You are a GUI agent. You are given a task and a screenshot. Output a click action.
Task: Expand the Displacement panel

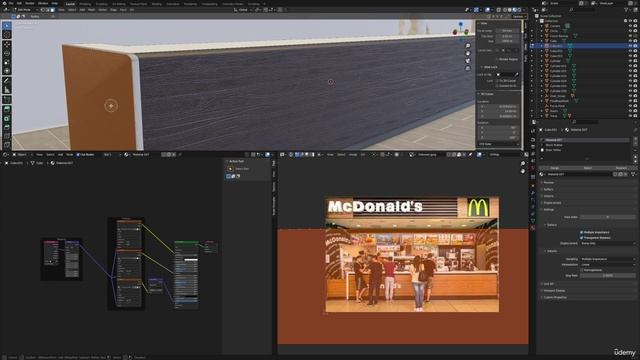551,203
